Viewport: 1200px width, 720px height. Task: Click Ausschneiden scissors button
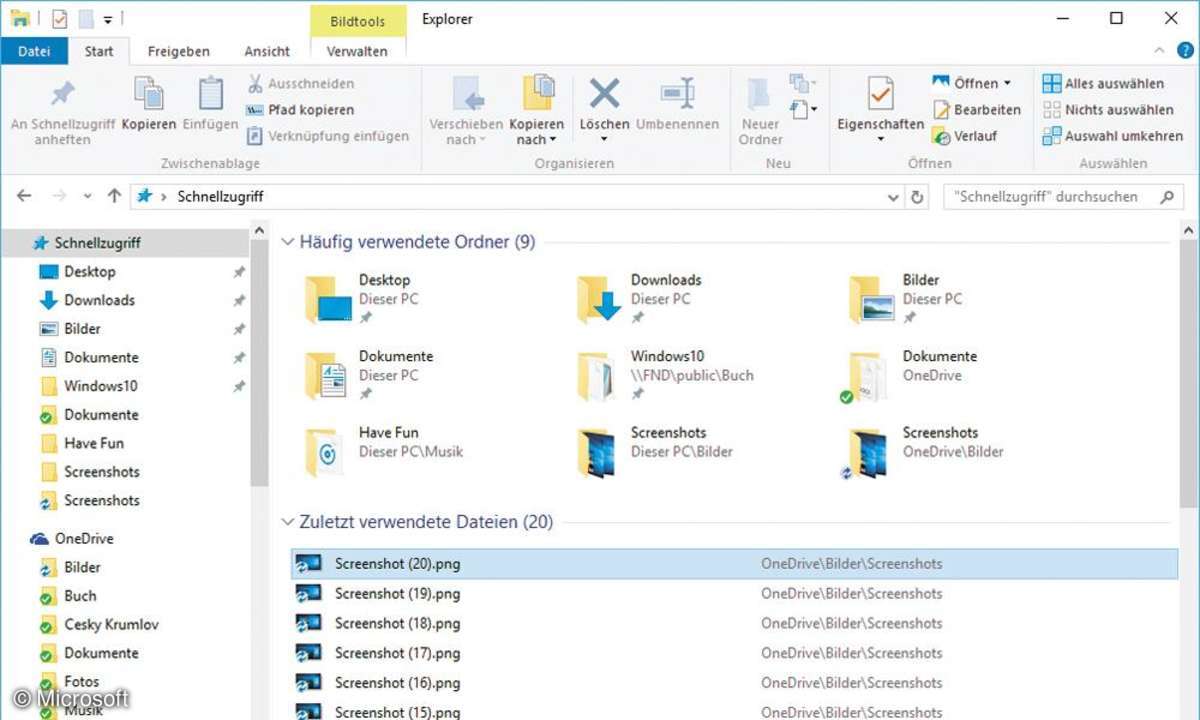[x=300, y=84]
